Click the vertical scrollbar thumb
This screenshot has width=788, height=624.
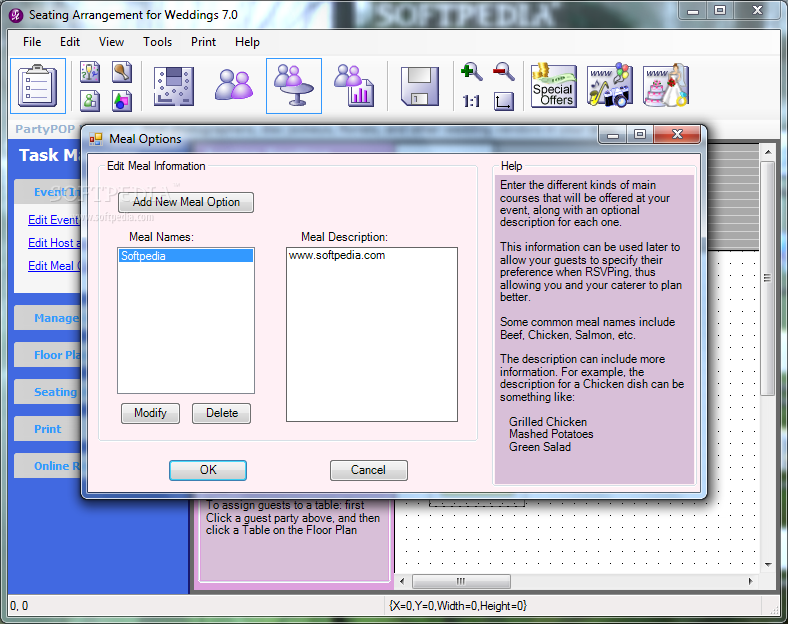tap(768, 278)
